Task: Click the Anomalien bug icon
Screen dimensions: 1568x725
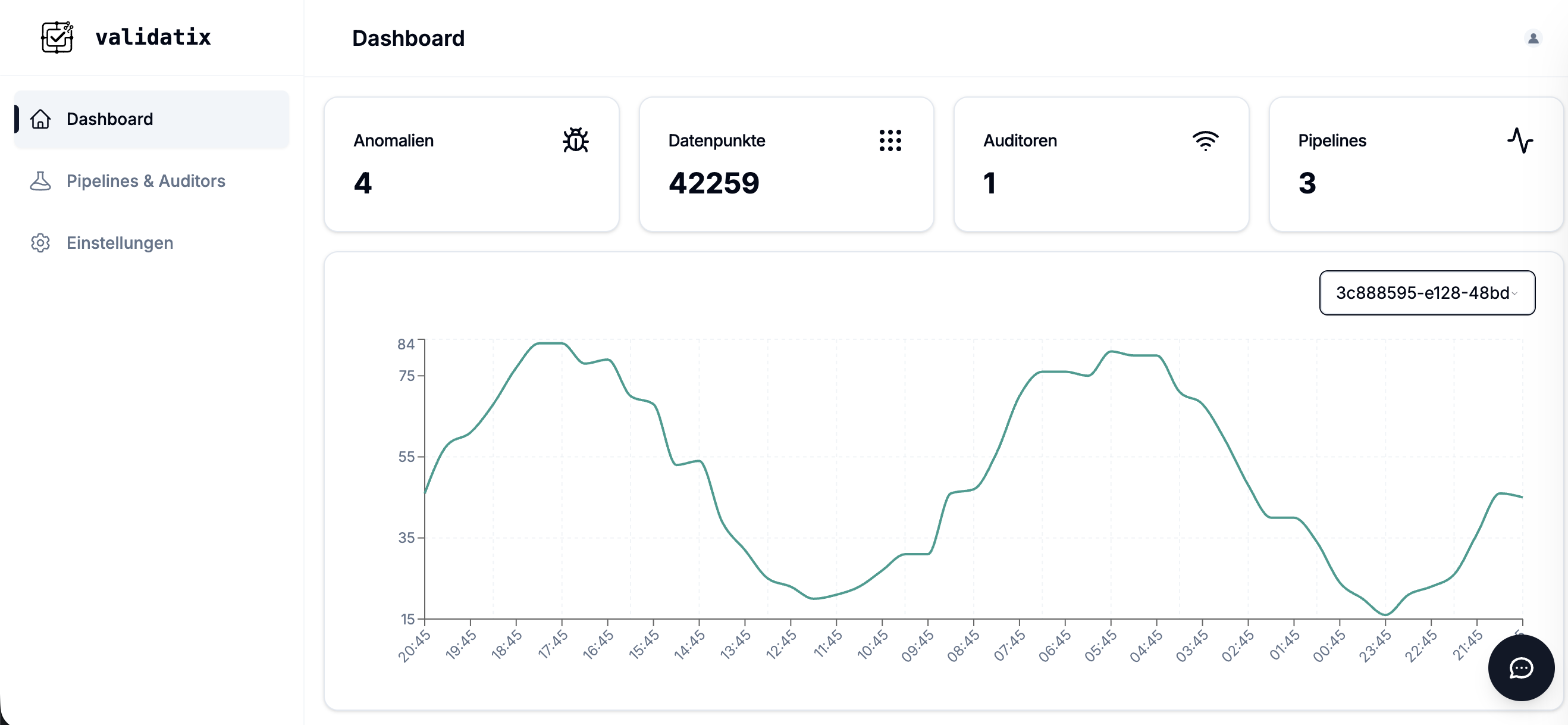Action: [575, 139]
